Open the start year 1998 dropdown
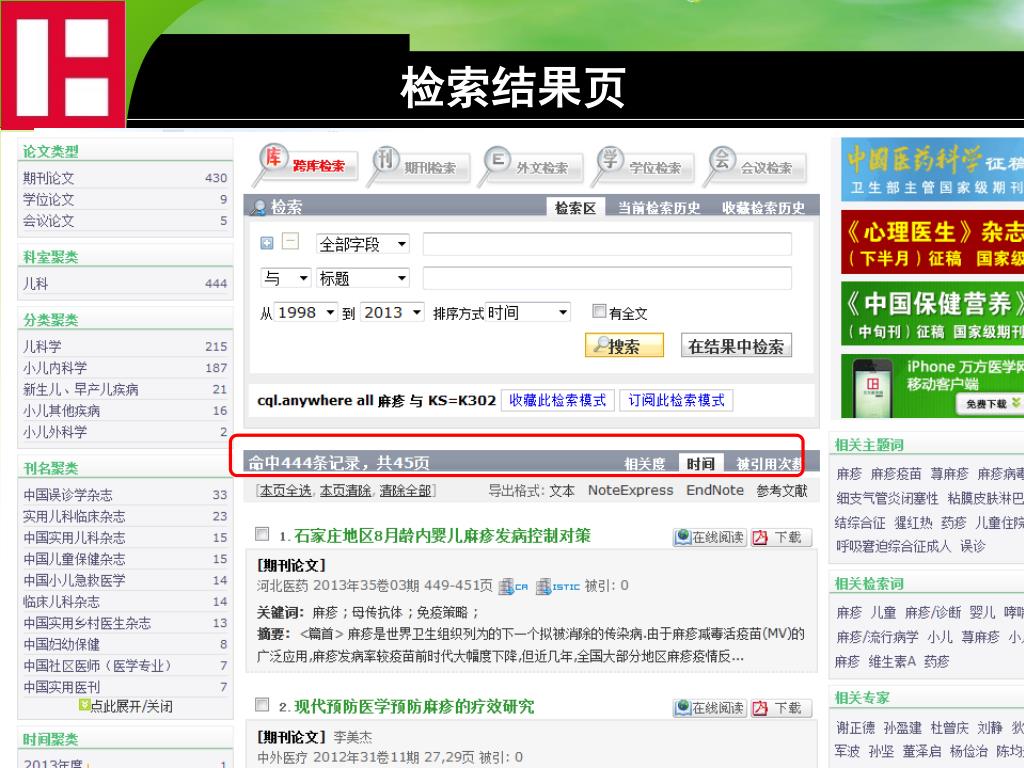1024x768 pixels. pyautogui.click(x=306, y=312)
